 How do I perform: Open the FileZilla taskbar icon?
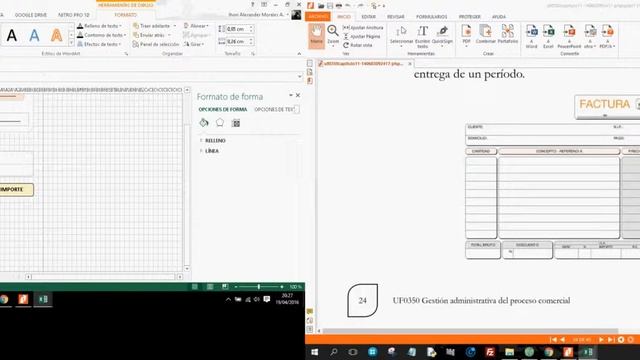tap(490, 352)
